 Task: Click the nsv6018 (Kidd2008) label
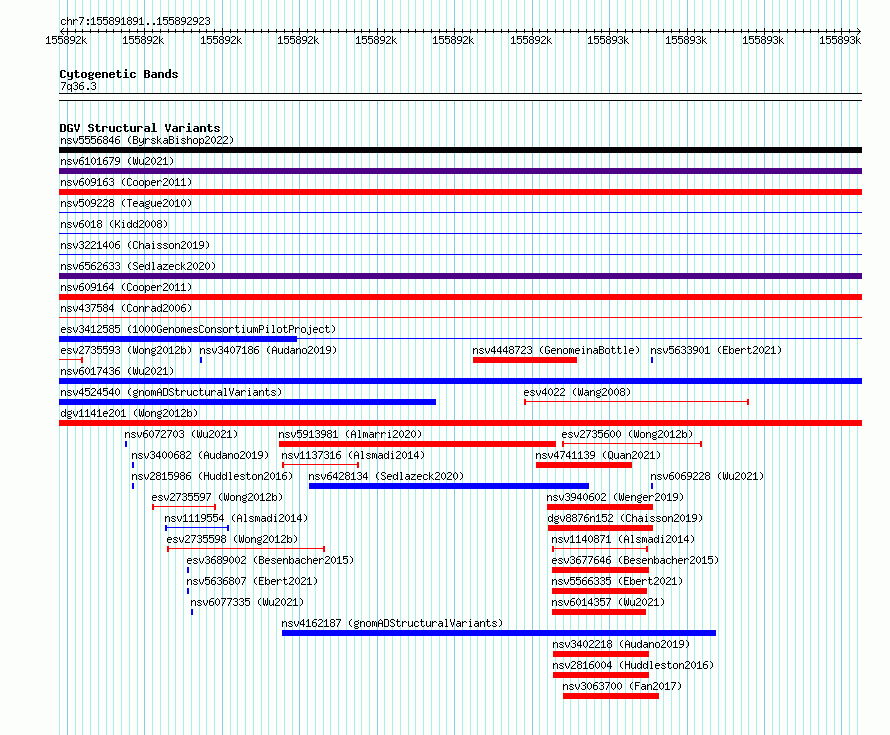(x=114, y=224)
